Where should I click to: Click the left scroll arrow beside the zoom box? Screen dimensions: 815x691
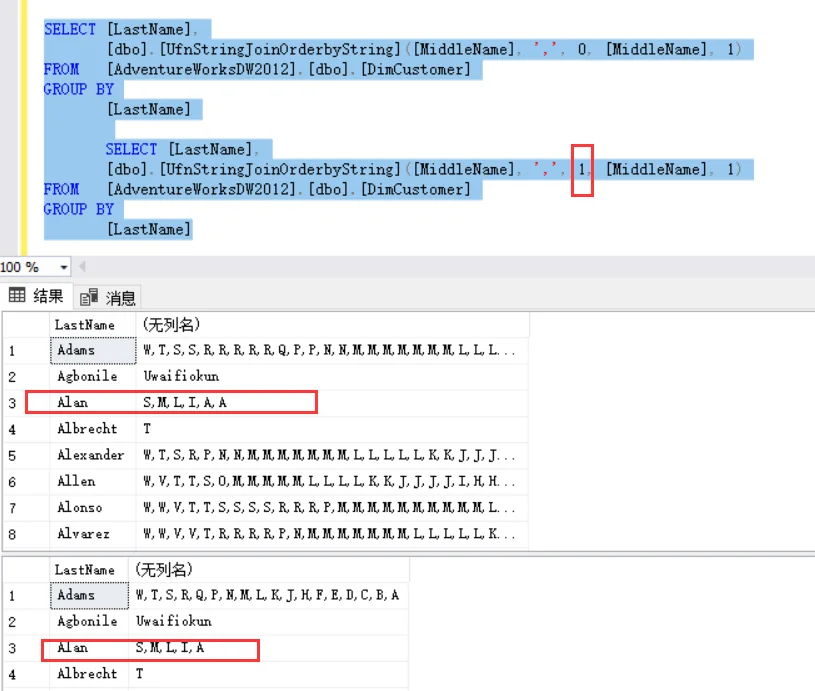[x=82, y=267]
